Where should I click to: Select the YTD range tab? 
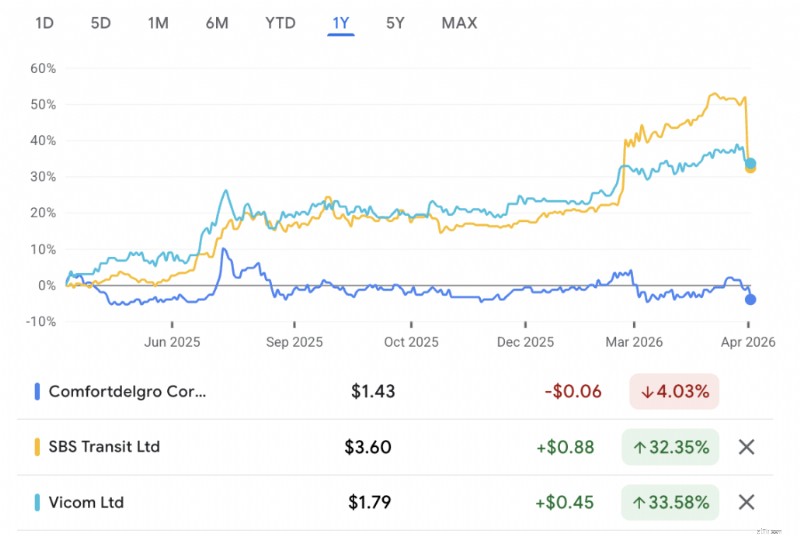[x=280, y=23]
